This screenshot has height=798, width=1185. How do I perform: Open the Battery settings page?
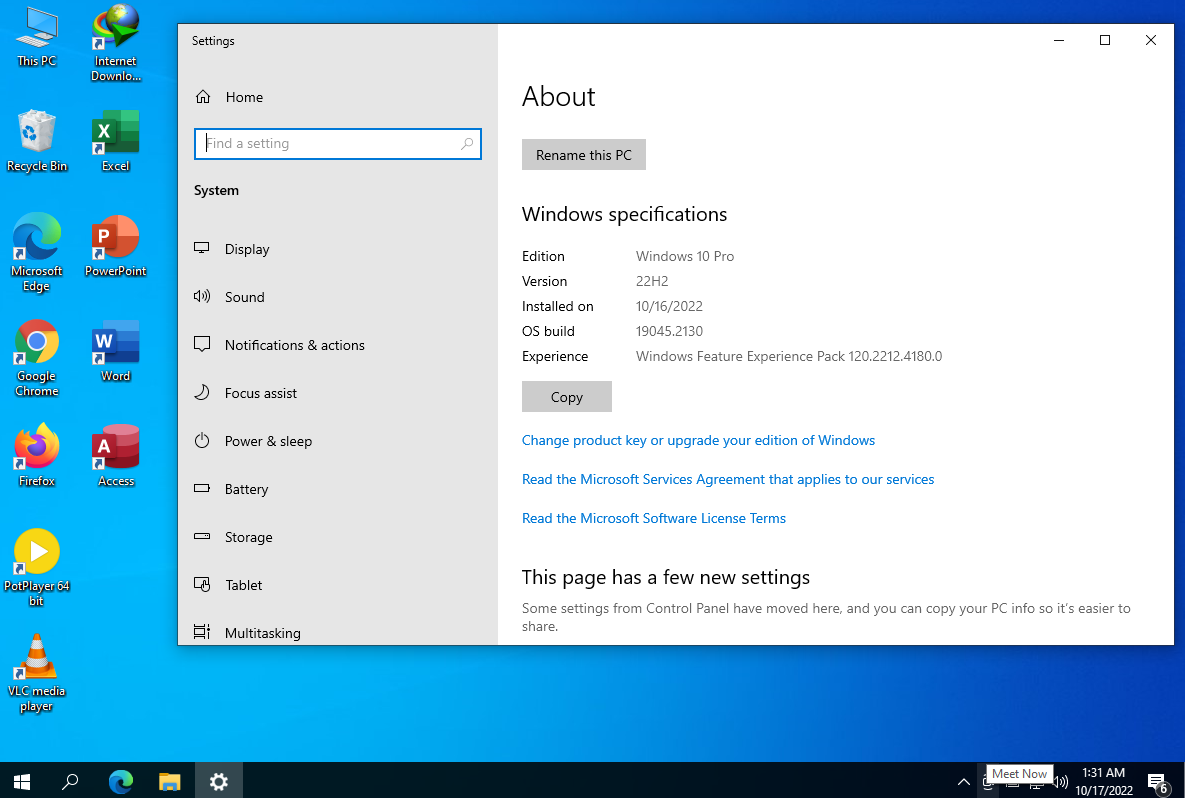pos(246,489)
